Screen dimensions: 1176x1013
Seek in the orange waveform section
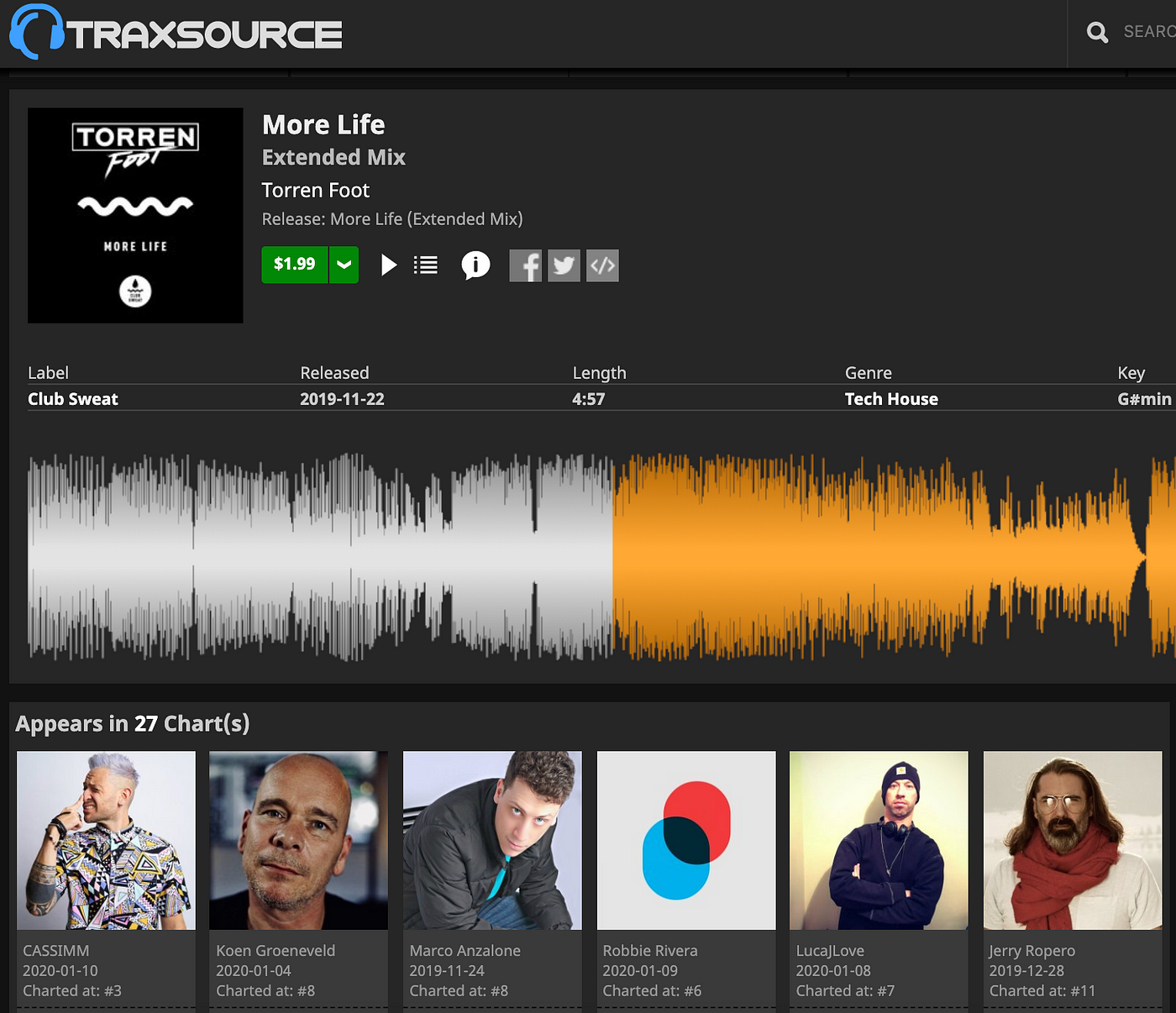point(895,557)
